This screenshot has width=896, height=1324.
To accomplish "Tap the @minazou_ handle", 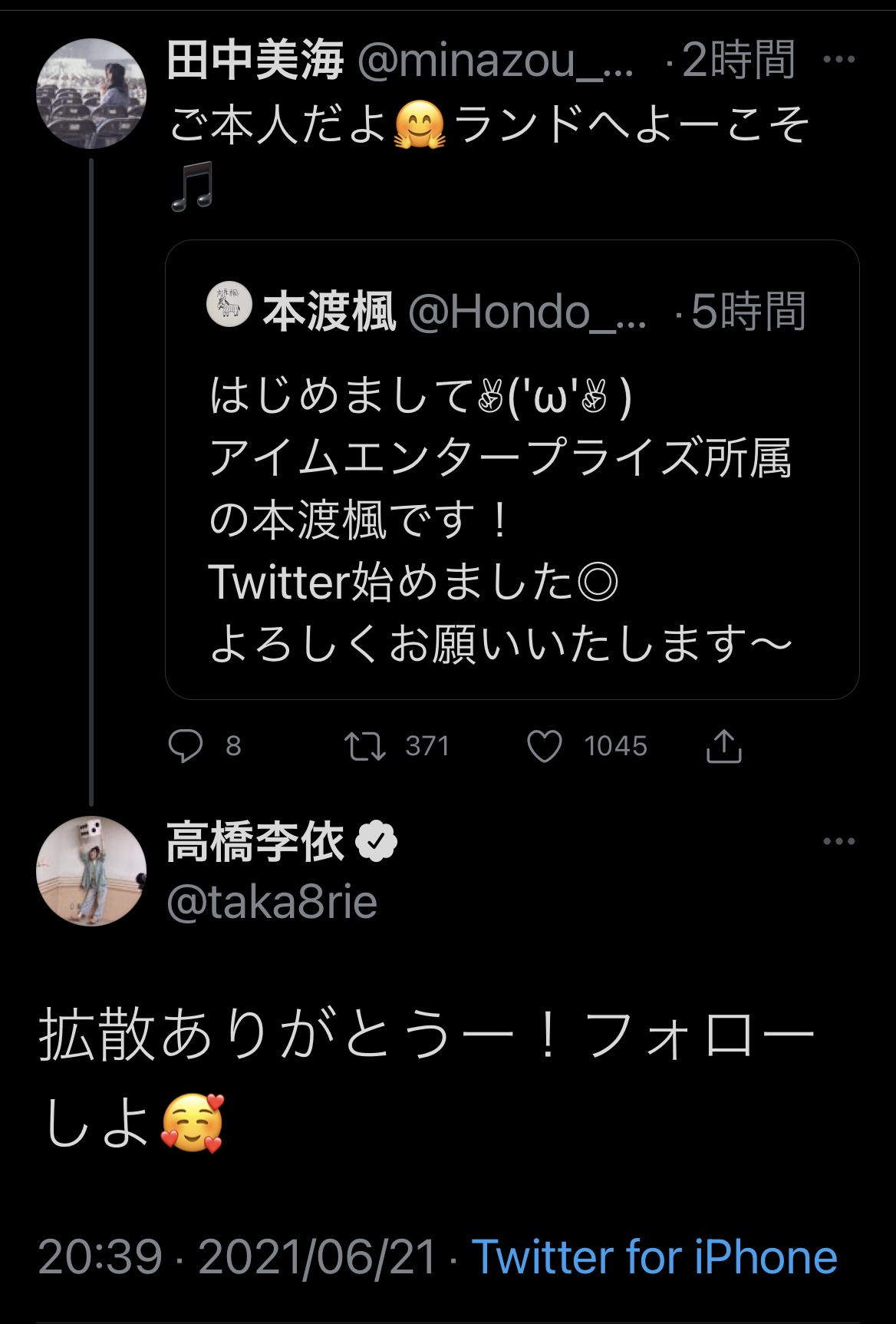I will click(x=496, y=61).
